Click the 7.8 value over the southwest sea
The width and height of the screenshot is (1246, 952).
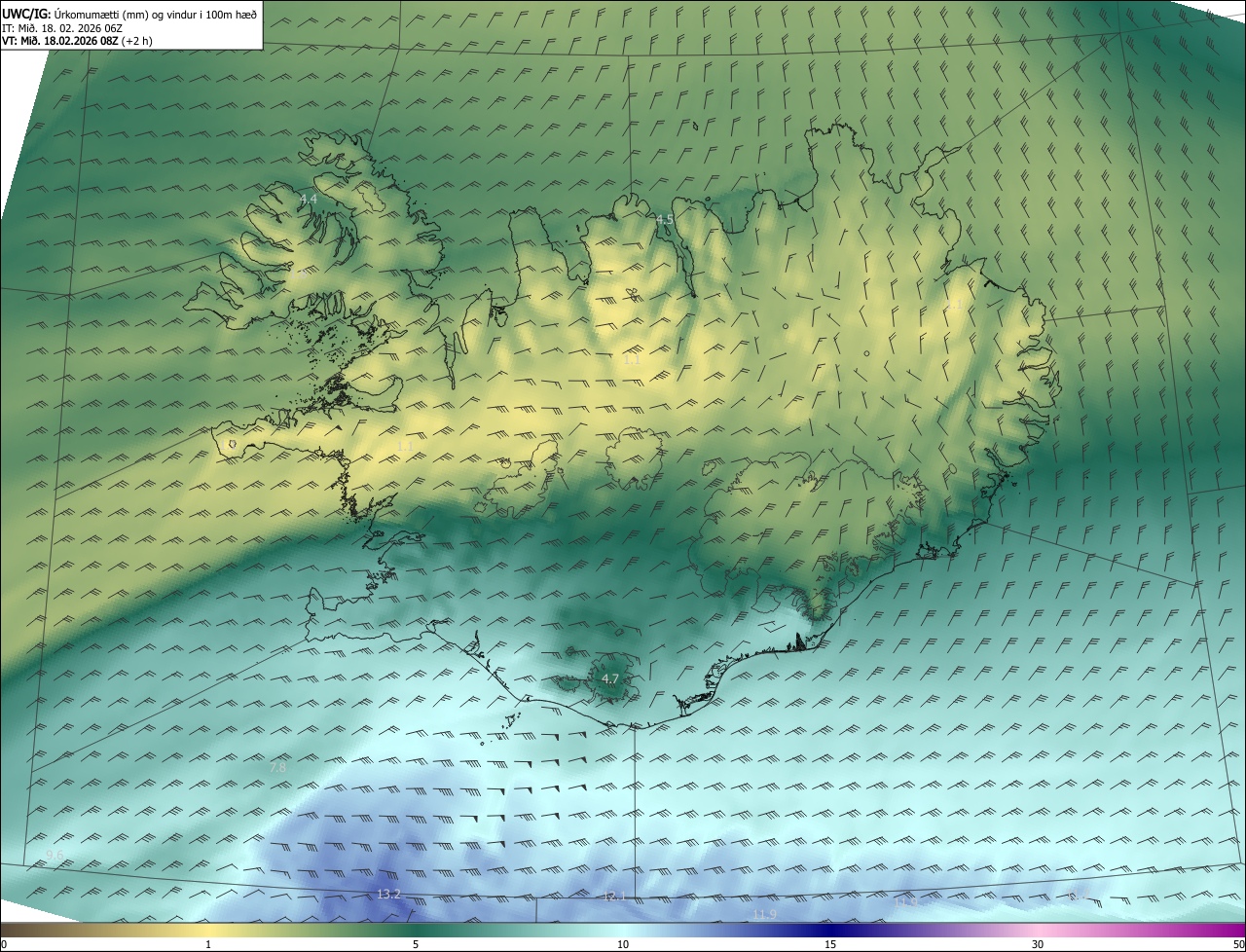tap(277, 768)
